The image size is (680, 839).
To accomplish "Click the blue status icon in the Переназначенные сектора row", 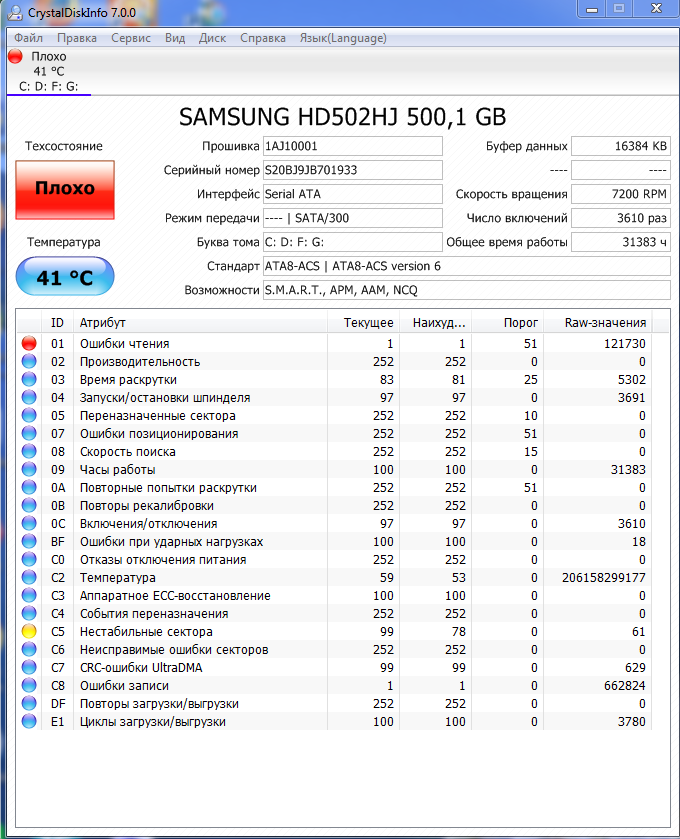I will 29,416.
